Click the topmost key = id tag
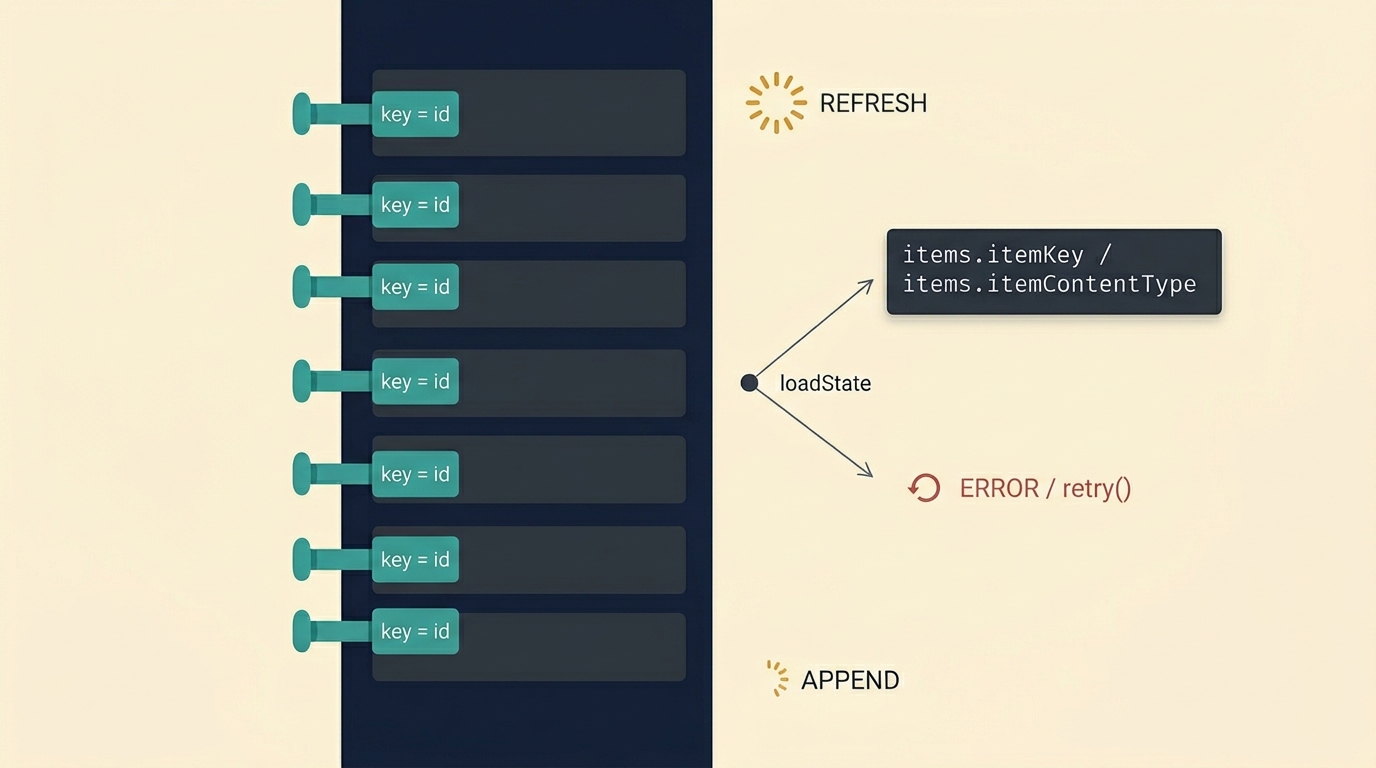1376x768 pixels. click(415, 114)
